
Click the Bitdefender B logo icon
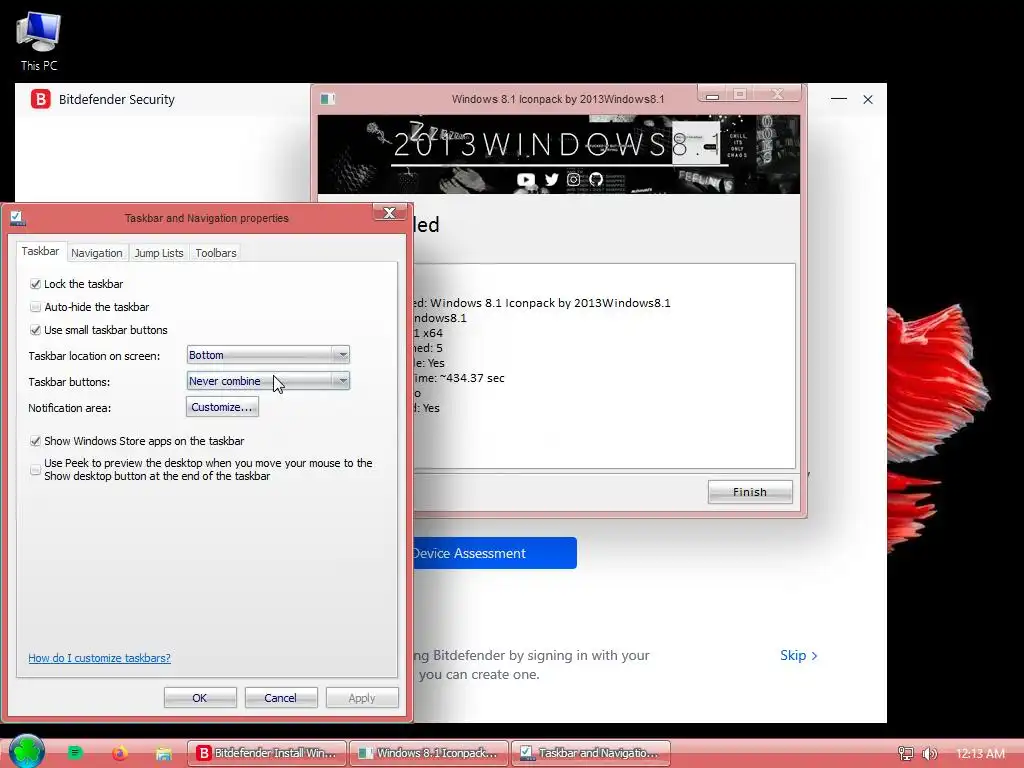[x=40, y=99]
